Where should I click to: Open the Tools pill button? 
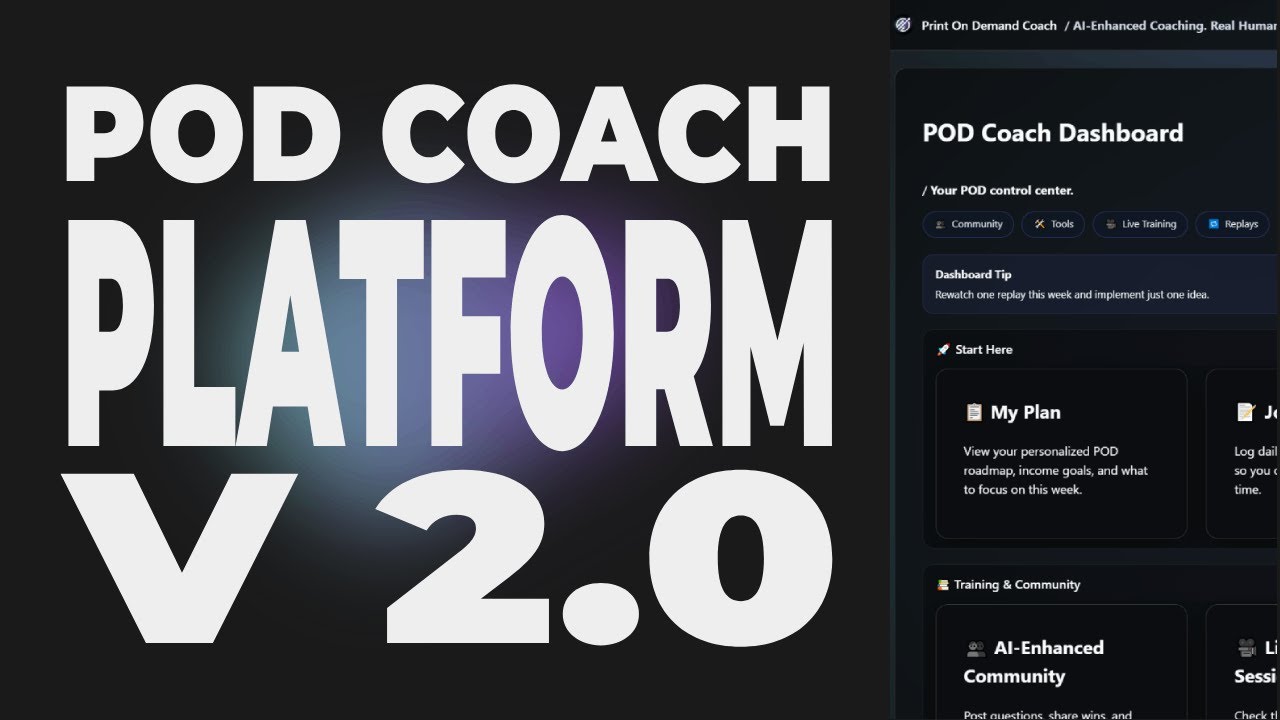(1053, 224)
